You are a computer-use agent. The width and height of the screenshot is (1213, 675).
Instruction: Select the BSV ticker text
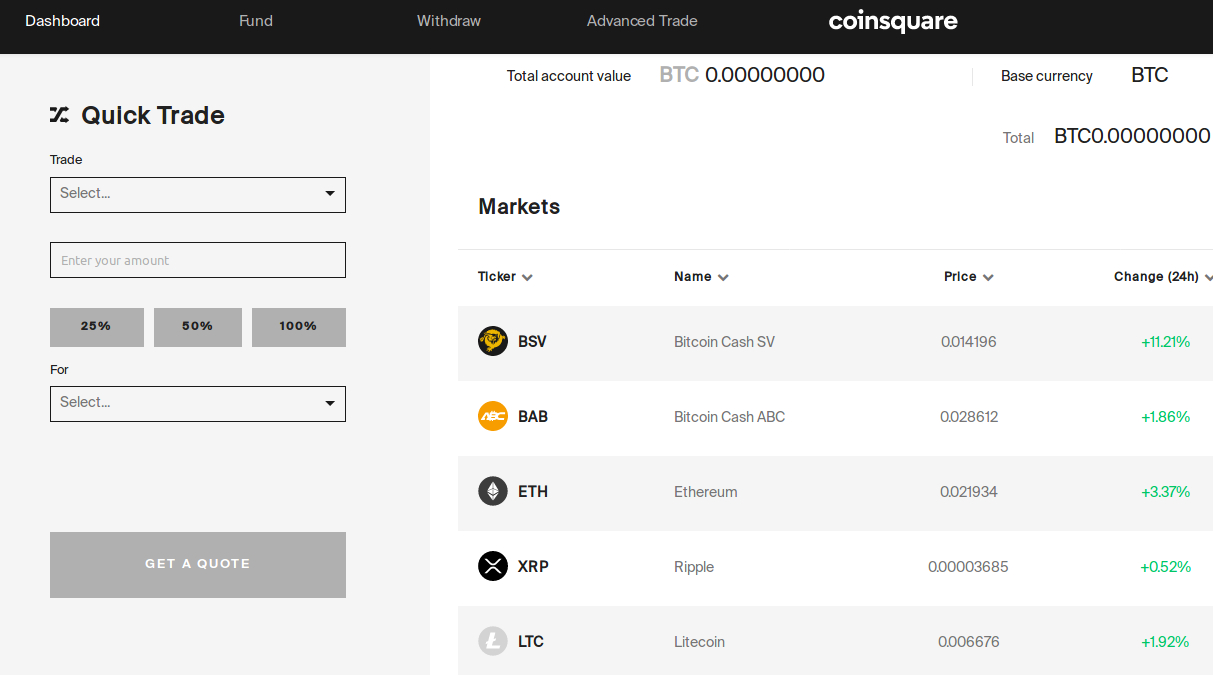point(532,342)
